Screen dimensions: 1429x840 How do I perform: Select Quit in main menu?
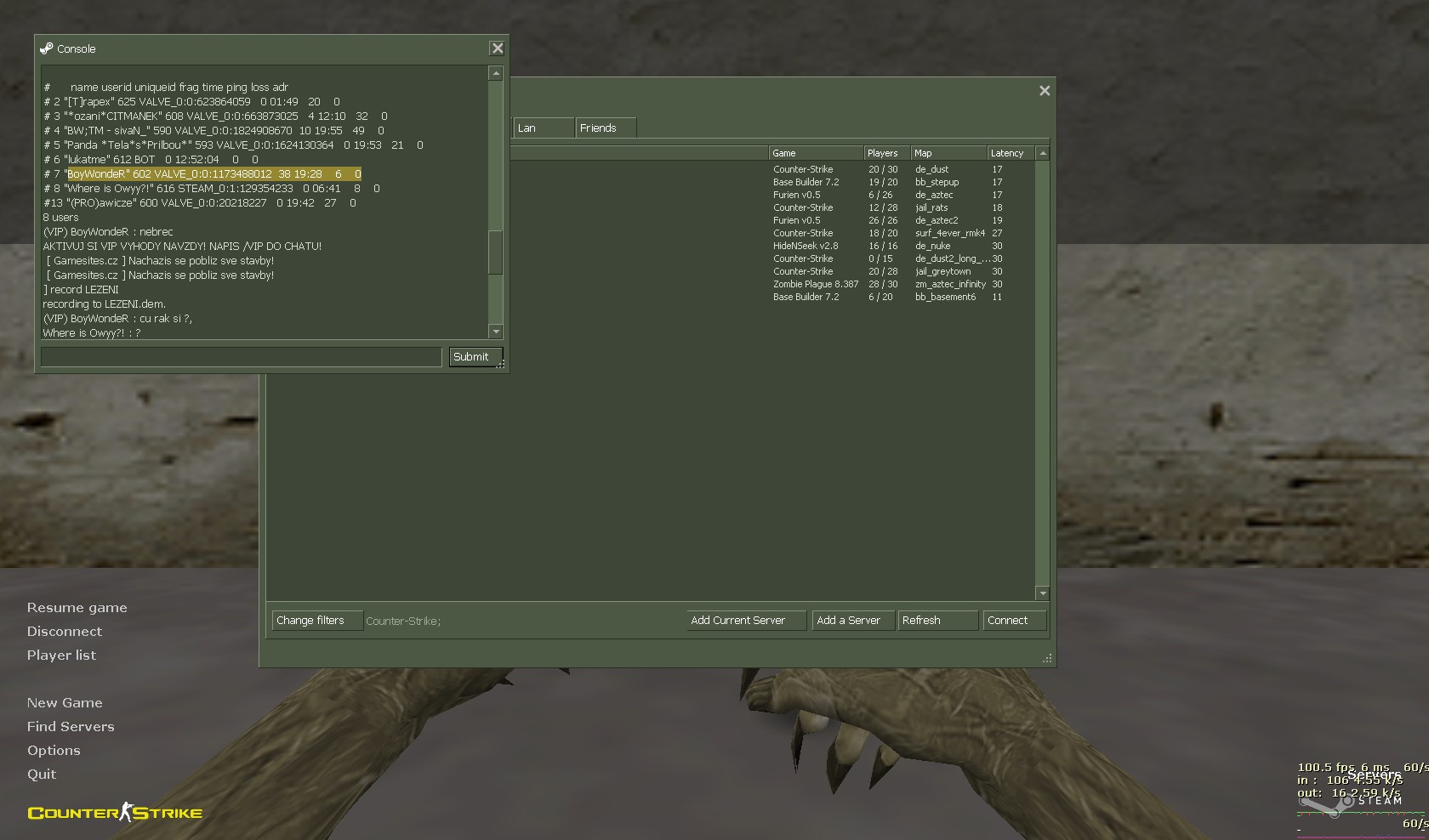[x=42, y=775]
